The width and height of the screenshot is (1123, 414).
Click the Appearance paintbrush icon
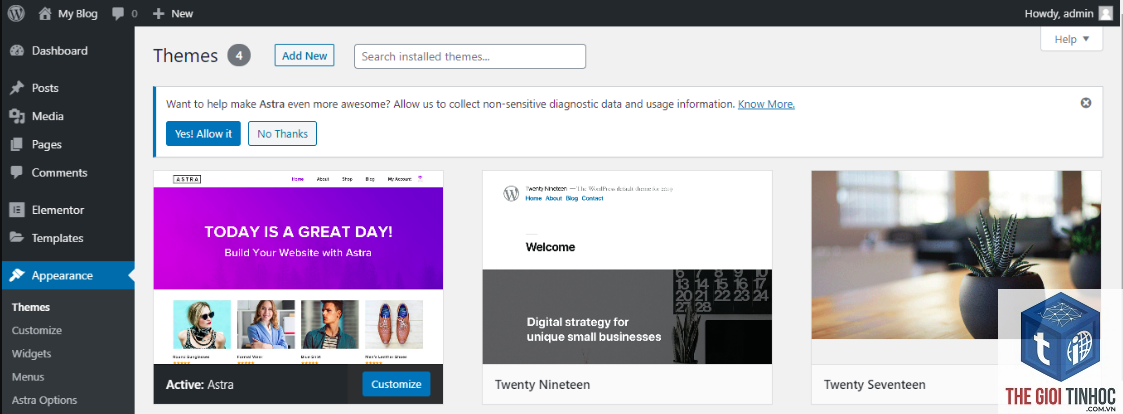point(17,276)
